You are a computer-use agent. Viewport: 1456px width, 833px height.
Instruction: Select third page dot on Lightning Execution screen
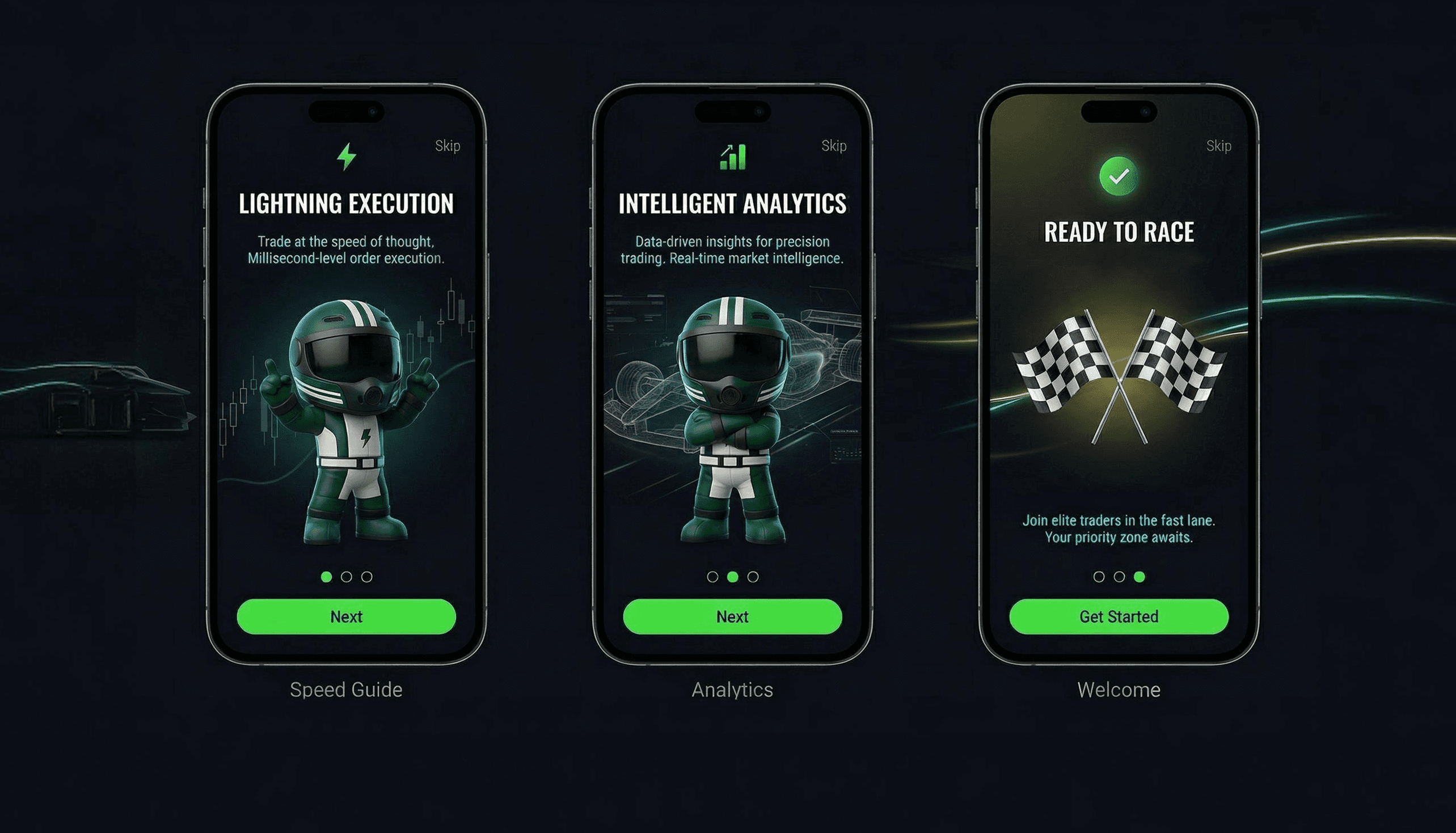[367, 577]
